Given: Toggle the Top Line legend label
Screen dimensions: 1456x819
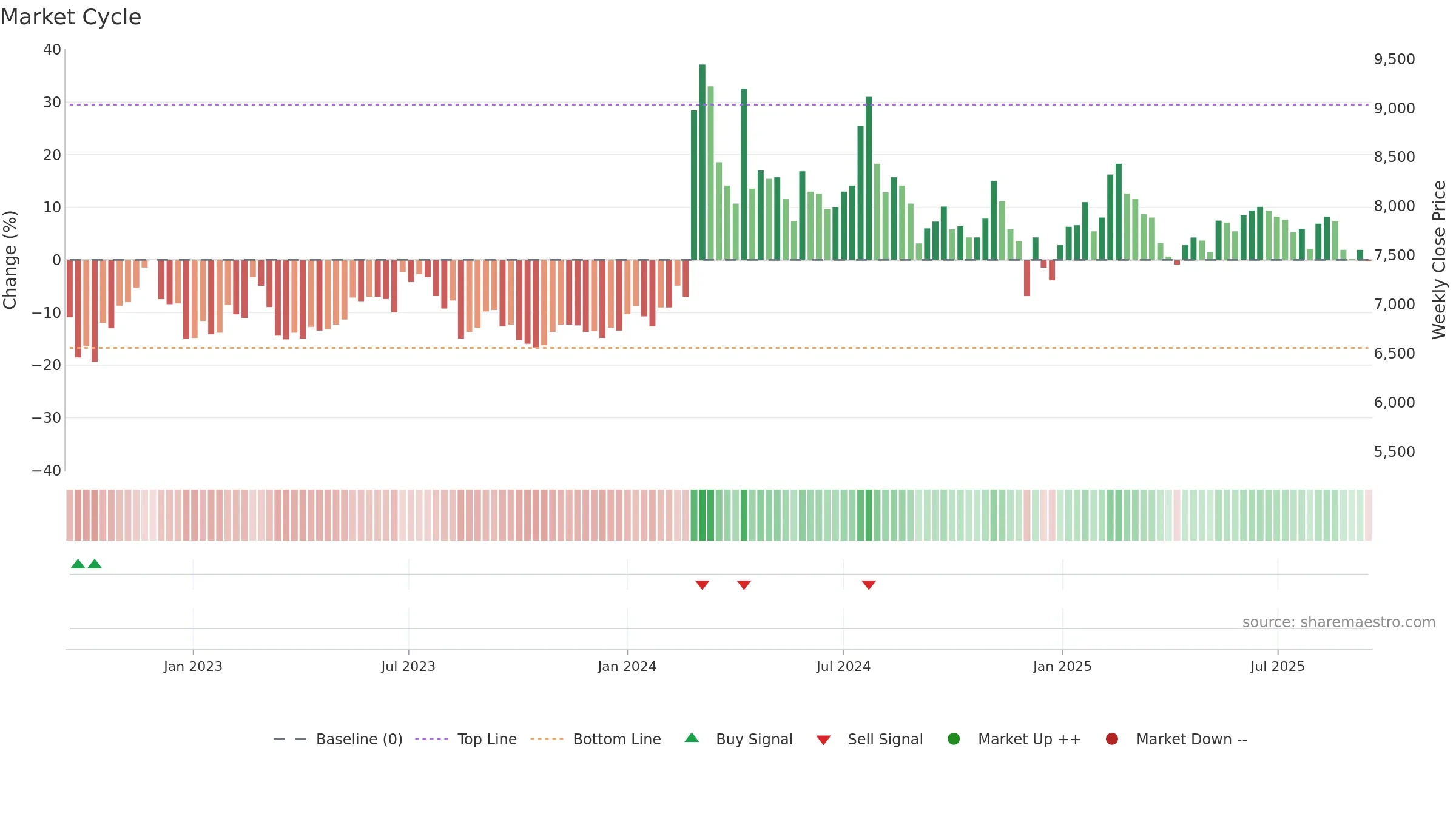Looking at the screenshot, I should [x=487, y=739].
